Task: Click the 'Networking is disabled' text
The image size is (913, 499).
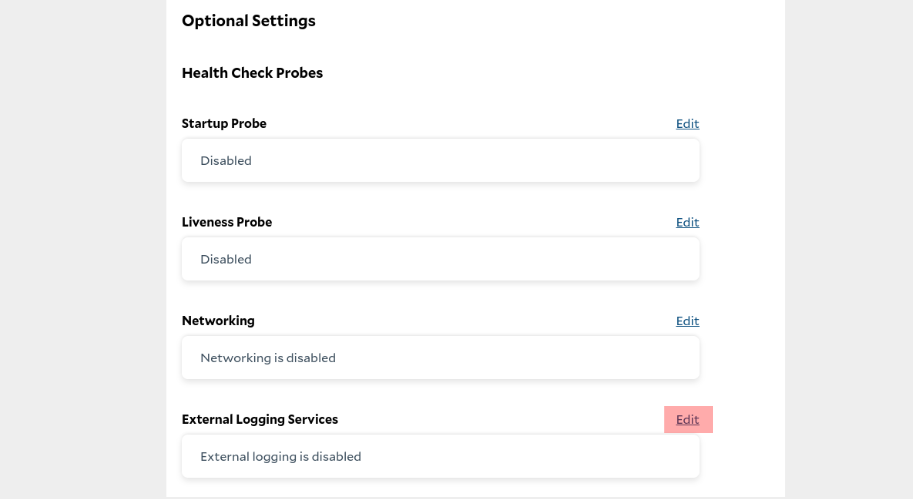Action: click(x=268, y=358)
